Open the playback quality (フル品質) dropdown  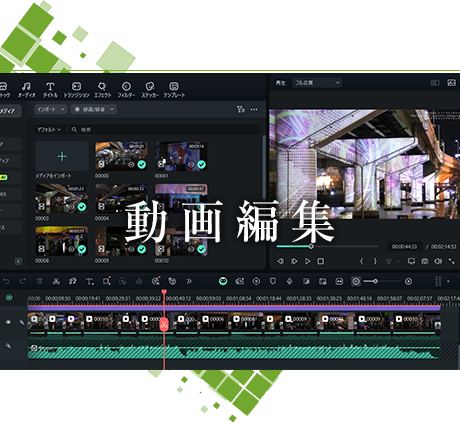click(x=317, y=83)
